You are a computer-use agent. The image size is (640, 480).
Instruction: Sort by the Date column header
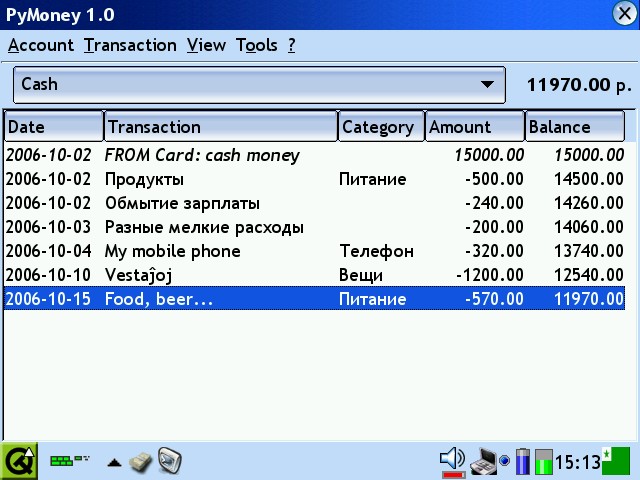coord(53,127)
